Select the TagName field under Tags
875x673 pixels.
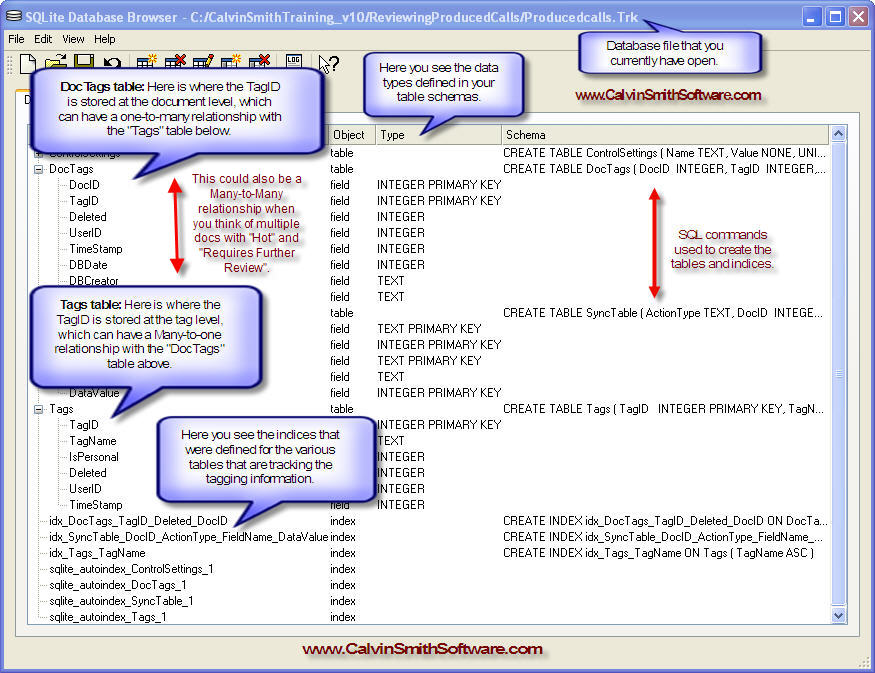tap(92, 441)
